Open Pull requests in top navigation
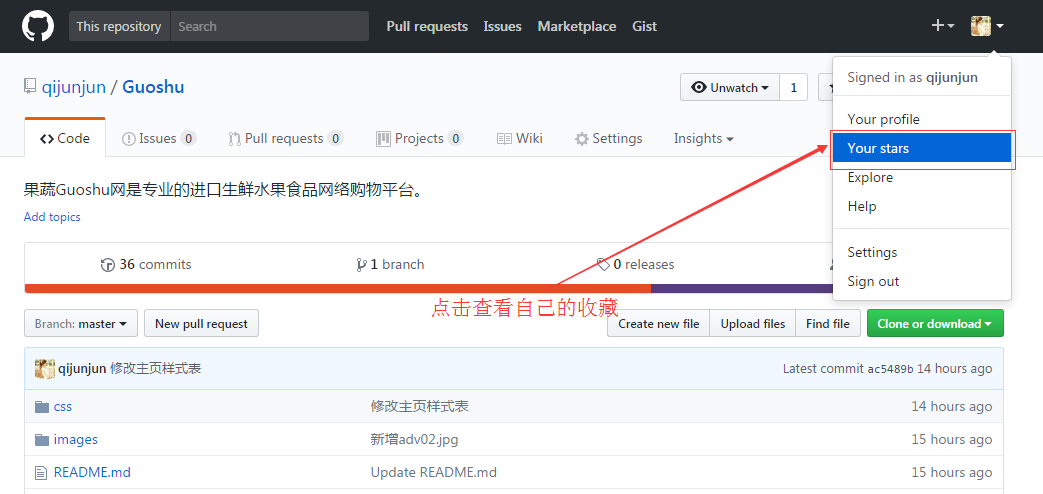 (x=427, y=27)
